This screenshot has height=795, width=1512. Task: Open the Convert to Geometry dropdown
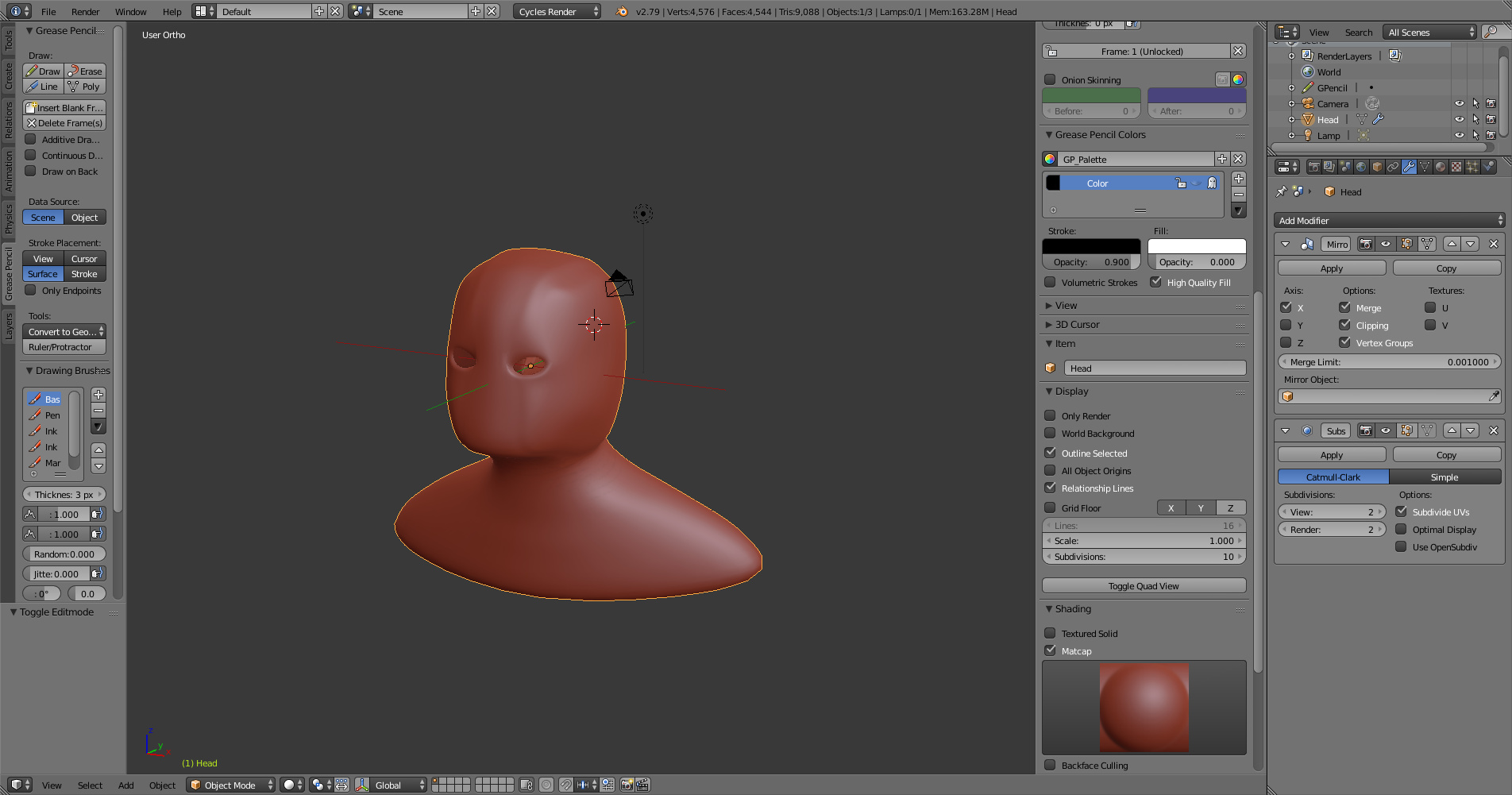coord(64,331)
